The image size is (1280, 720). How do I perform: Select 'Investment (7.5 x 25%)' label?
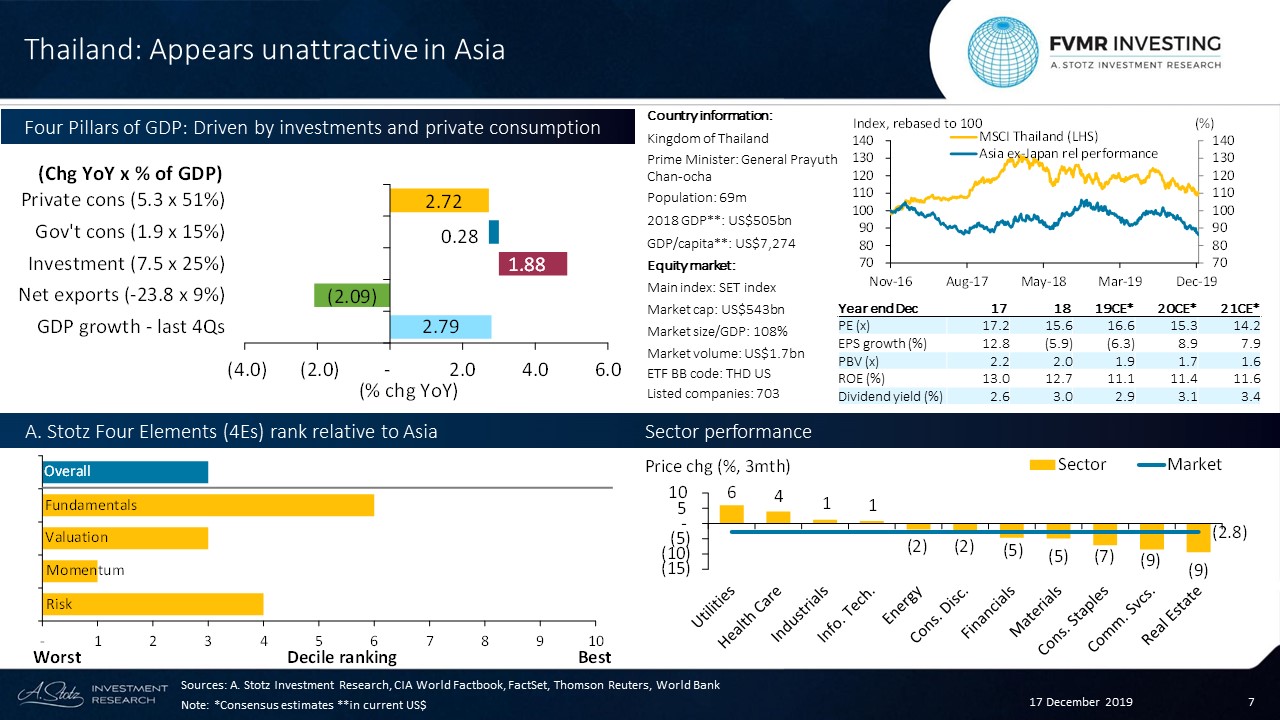pos(126,264)
